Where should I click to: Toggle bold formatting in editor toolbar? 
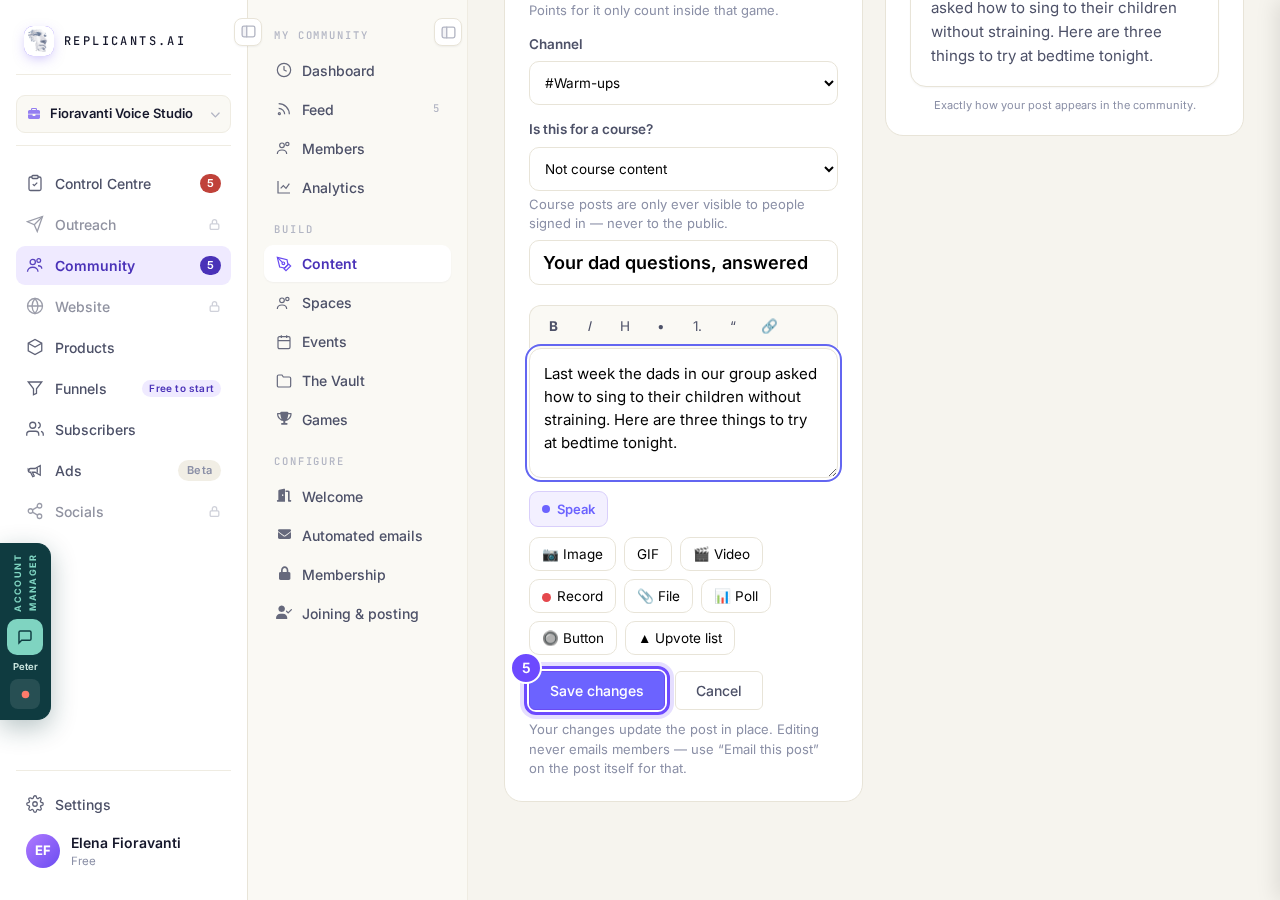tap(553, 326)
